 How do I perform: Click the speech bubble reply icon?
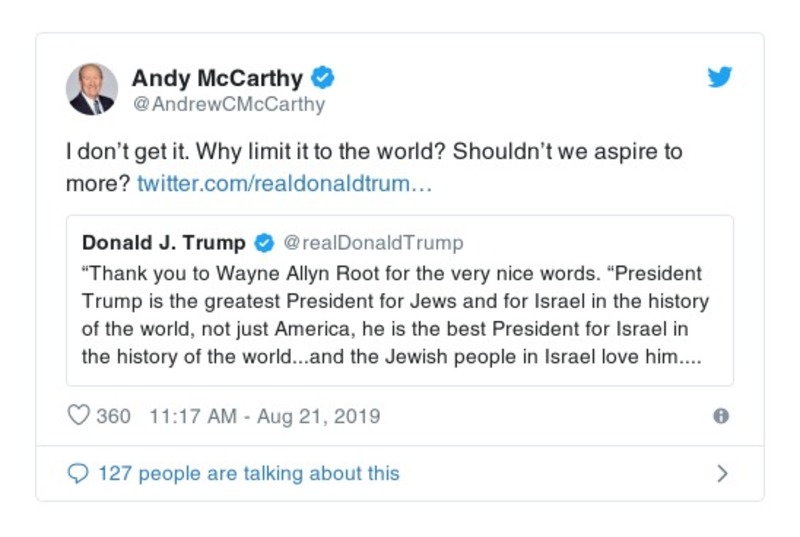click(x=77, y=474)
